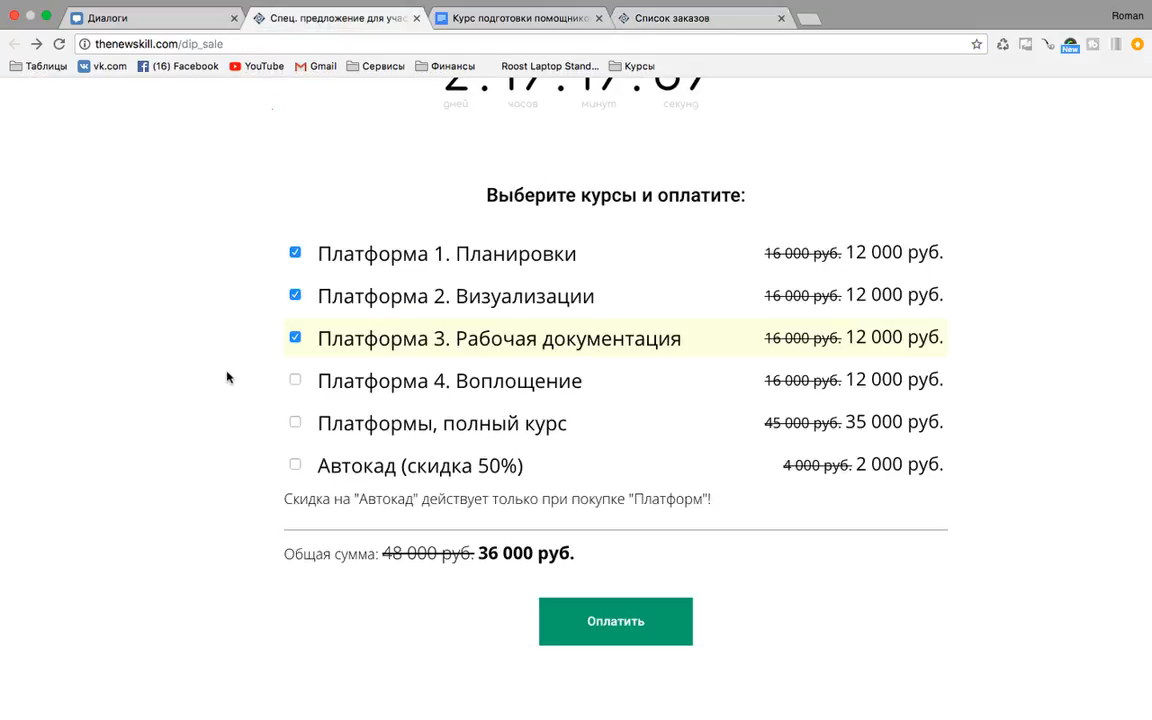Expand the Финансы bookmarks folder
This screenshot has height=720, width=1152.
(x=445, y=66)
